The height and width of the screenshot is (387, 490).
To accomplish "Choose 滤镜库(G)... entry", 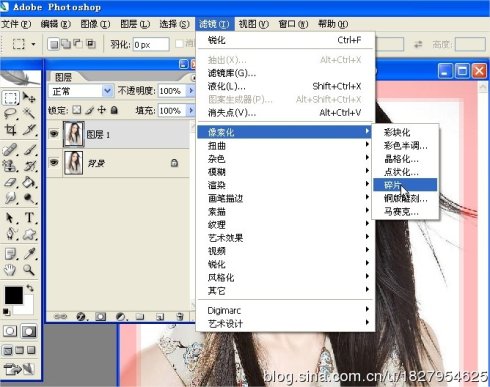I will click(x=286, y=73).
